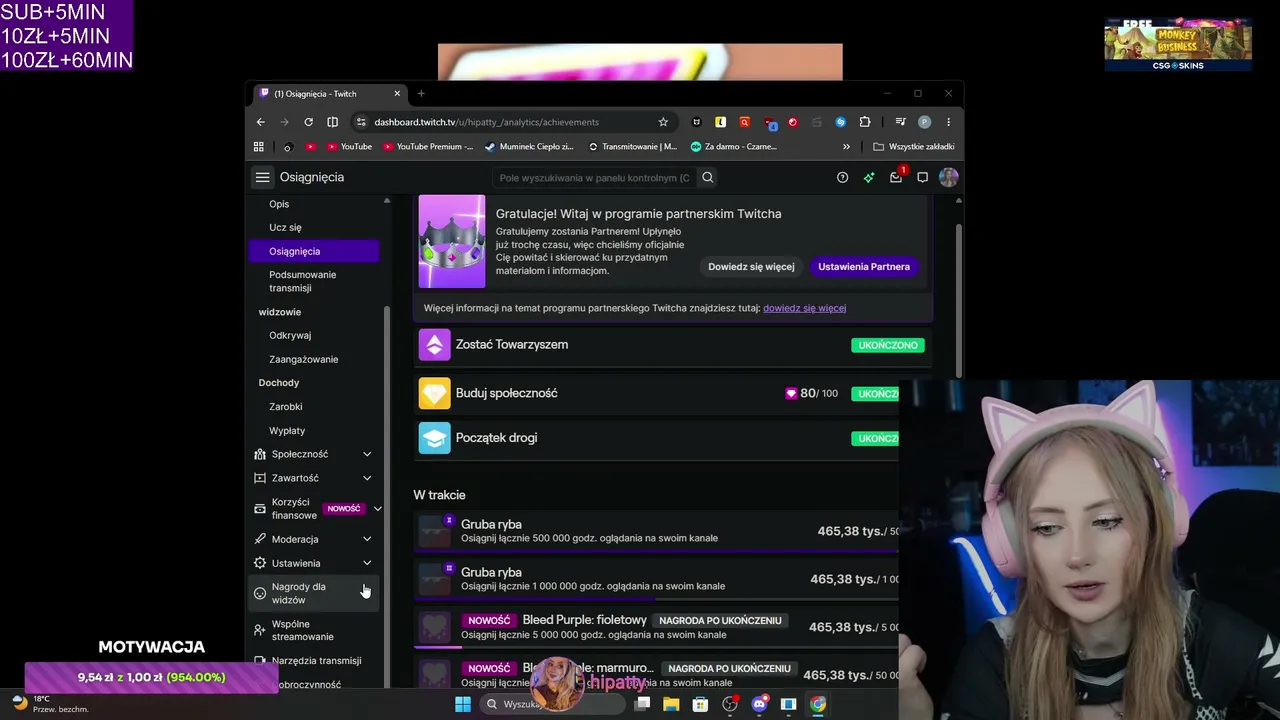Reload the Twitch dashboard page

(x=308, y=122)
